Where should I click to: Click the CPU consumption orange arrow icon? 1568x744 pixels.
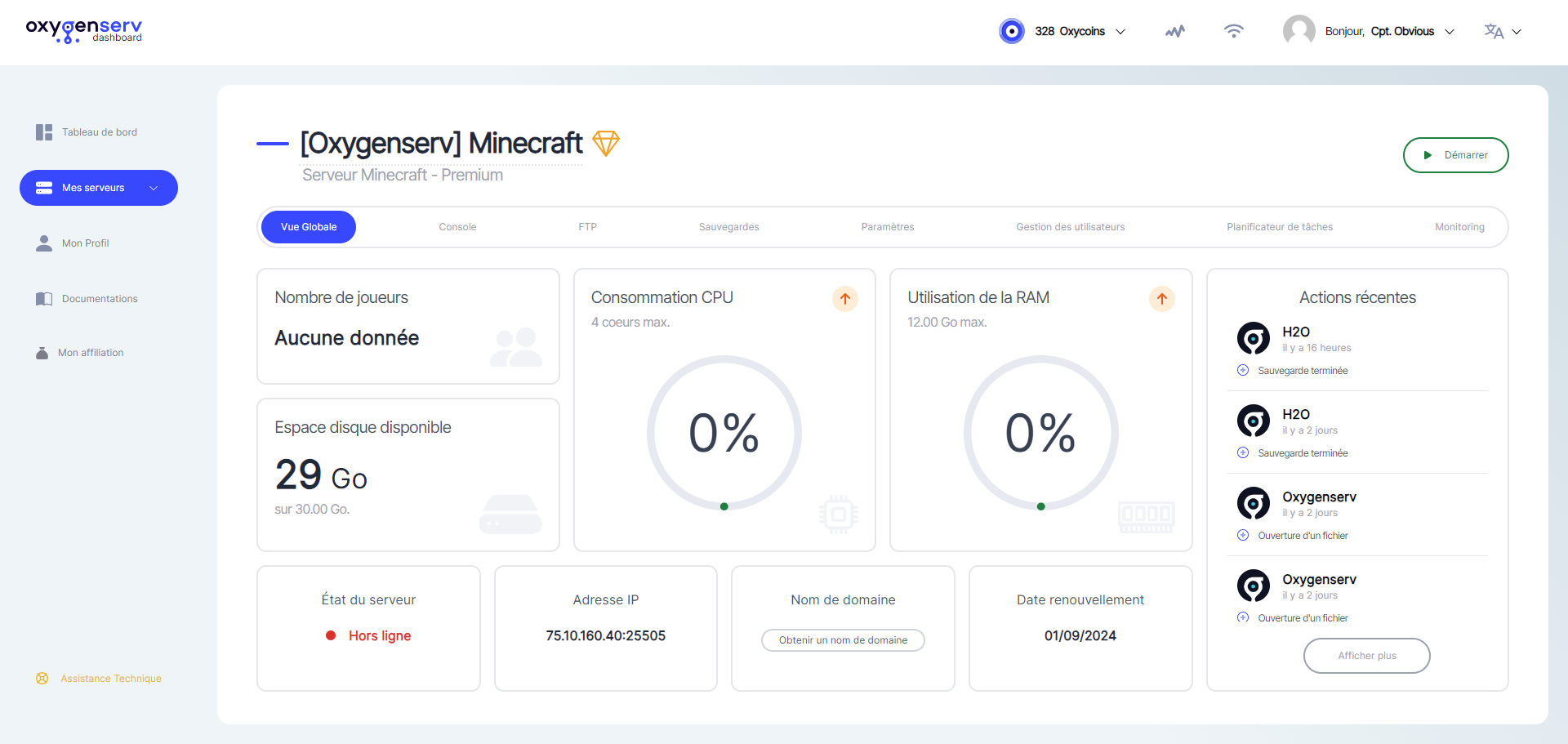(845, 299)
